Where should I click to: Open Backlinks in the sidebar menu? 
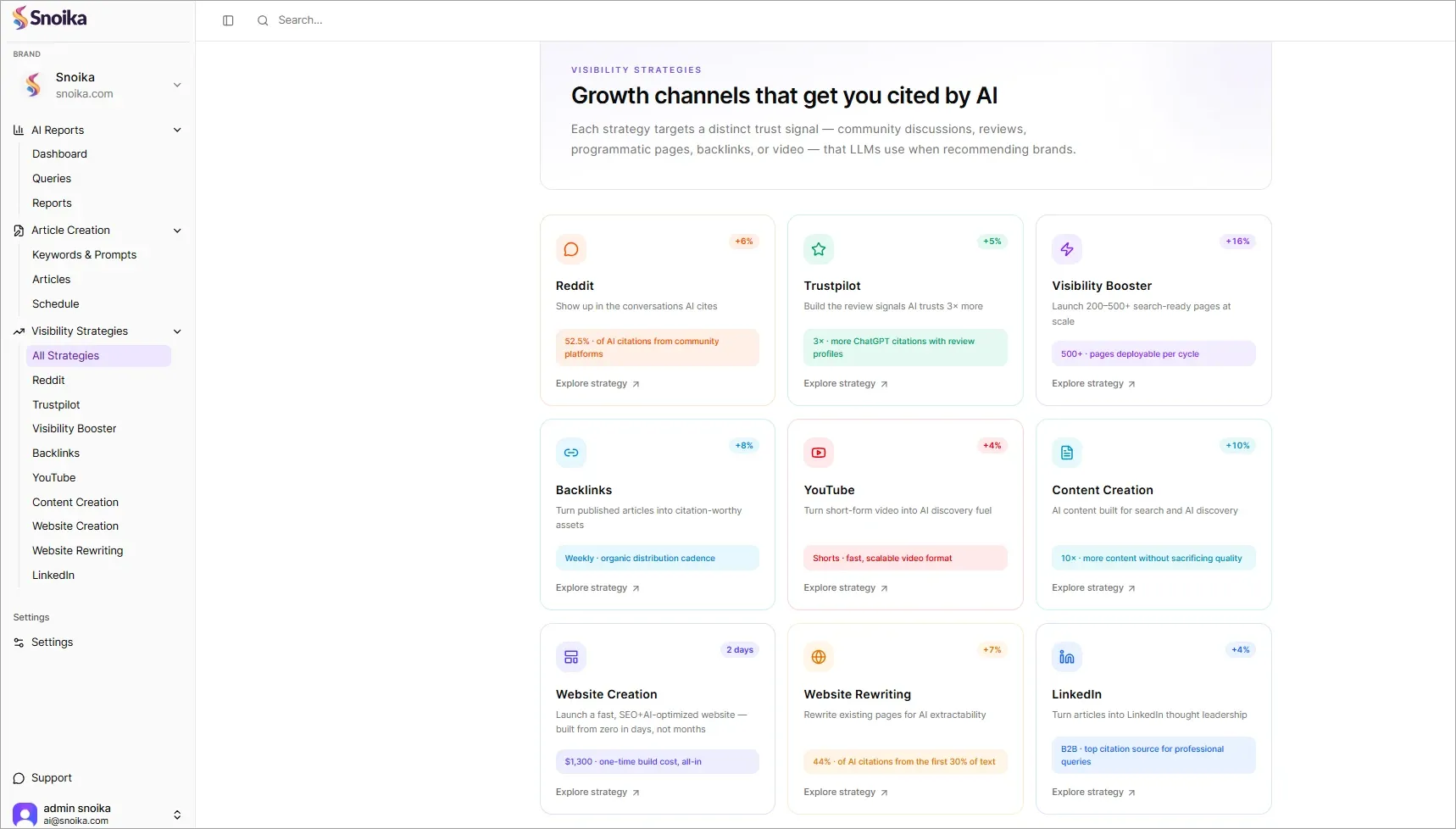pyautogui.click(x=56, y=453)
